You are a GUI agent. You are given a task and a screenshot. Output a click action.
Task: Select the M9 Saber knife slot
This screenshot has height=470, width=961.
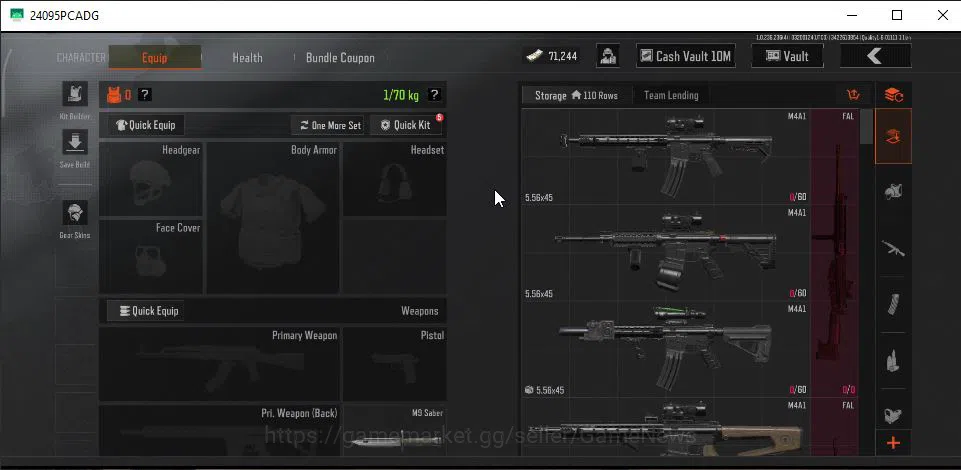click(394, 430)
